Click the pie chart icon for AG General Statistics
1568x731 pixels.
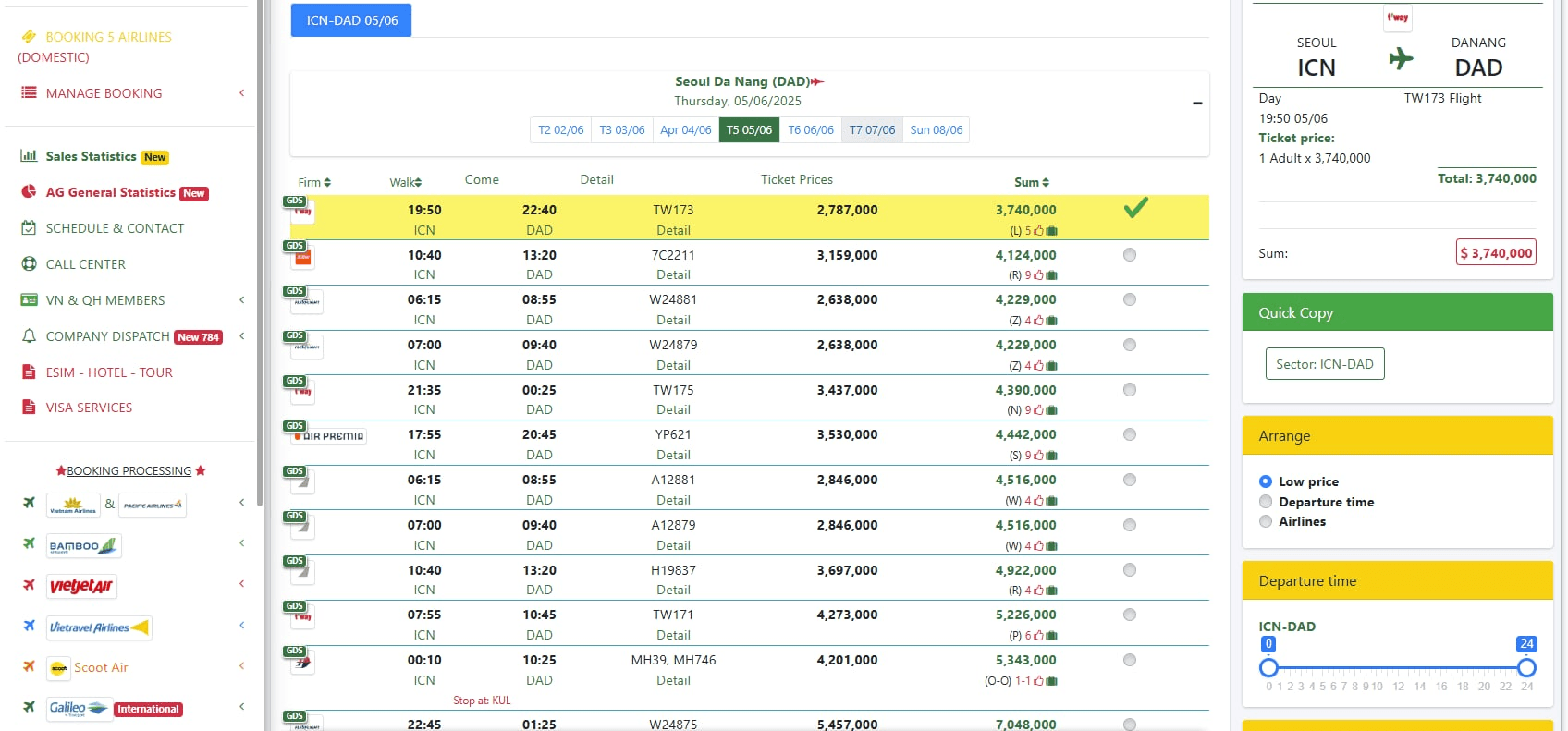pyautogui.click(x=29, y=192)
